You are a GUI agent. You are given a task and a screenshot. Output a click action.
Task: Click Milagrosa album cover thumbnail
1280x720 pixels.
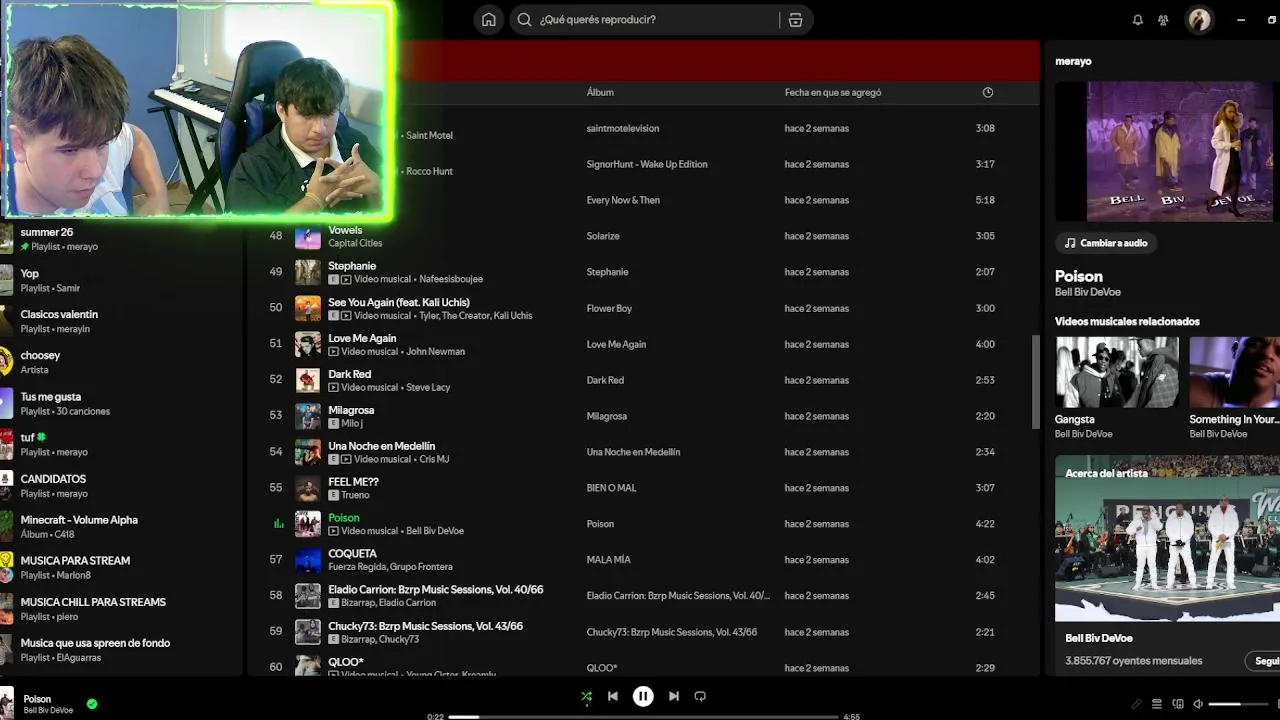(308, 416)
